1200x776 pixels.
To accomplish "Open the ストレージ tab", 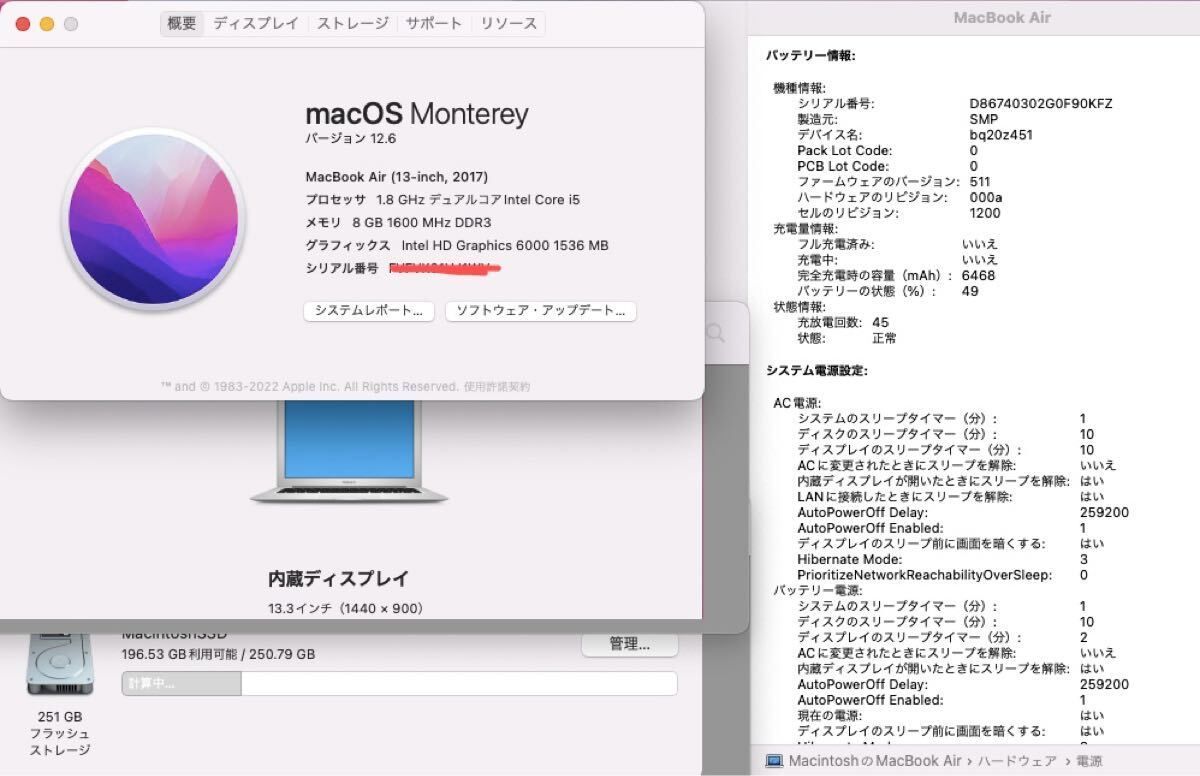I will point(353,23).
